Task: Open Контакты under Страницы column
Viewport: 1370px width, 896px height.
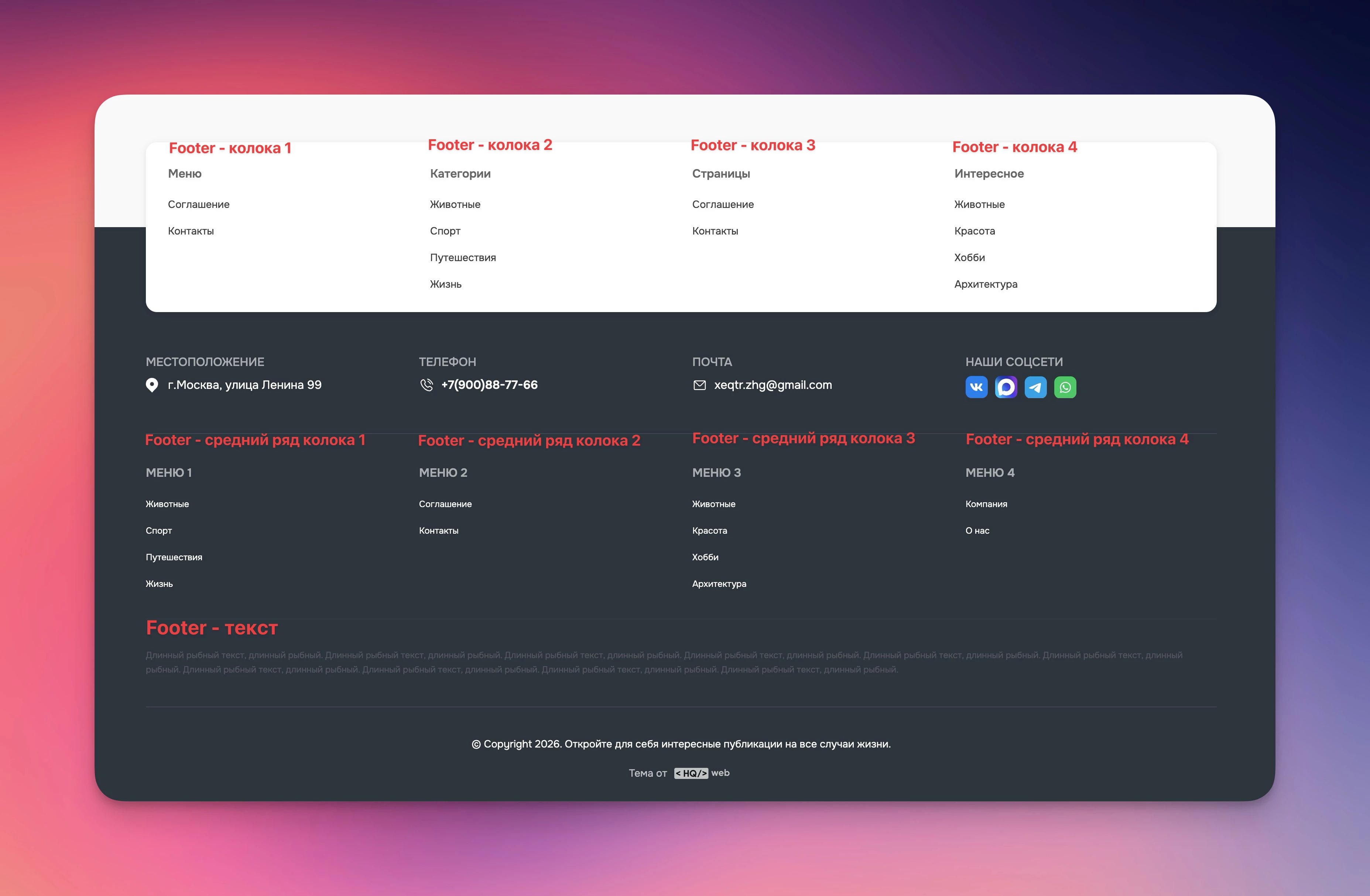Action: [x=715, y=231]
